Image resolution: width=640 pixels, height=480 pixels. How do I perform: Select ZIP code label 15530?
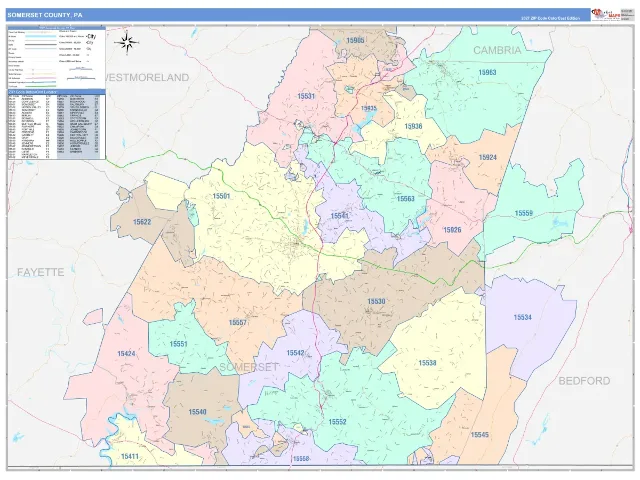[x=376, y=301]
